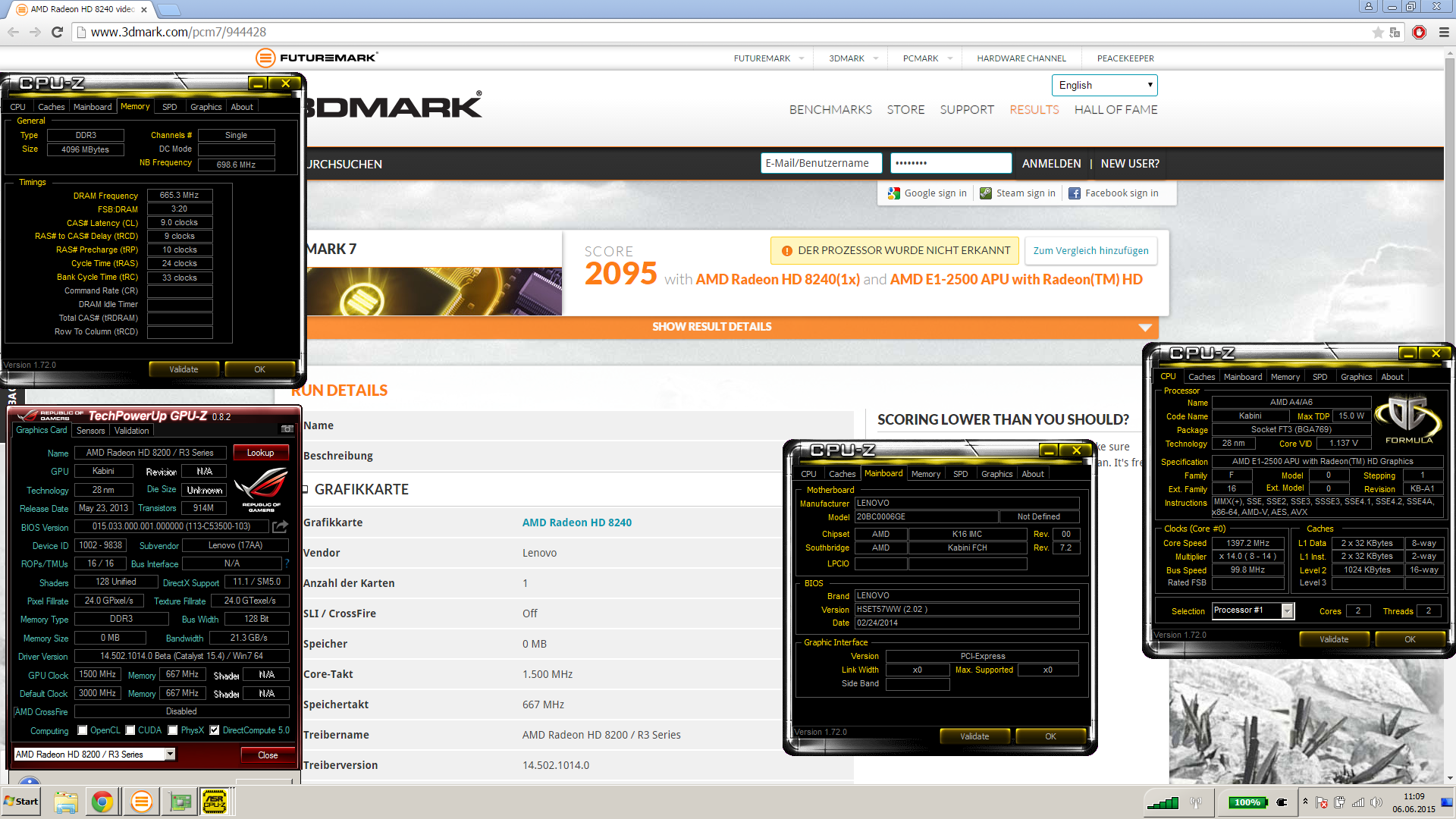This screenshot has width=1456, height=819.
Task: Click OK in the Mainboard CPU-Z window
Action: point(1050,736)
